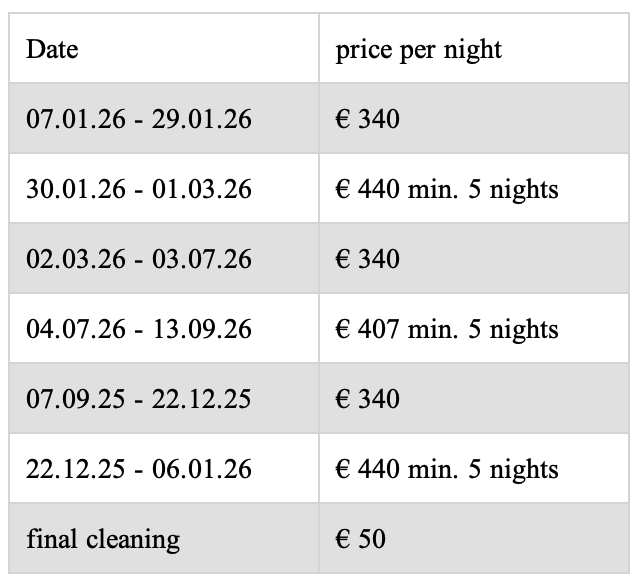
Task: Click the € 340 price for 07.09.25 row
Action: click(367, 399)
